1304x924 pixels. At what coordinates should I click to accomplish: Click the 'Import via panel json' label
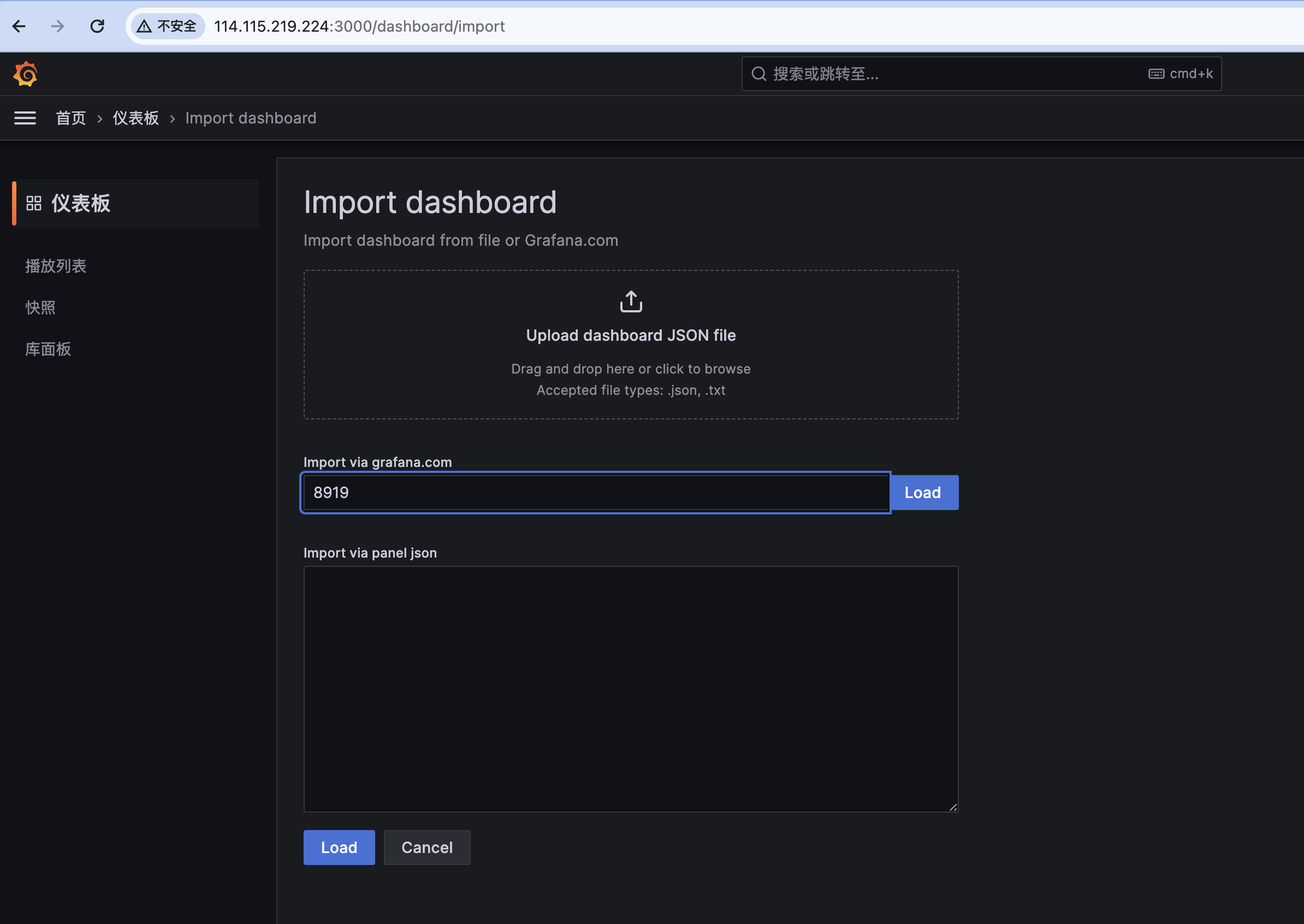click(x=370, y=553)
